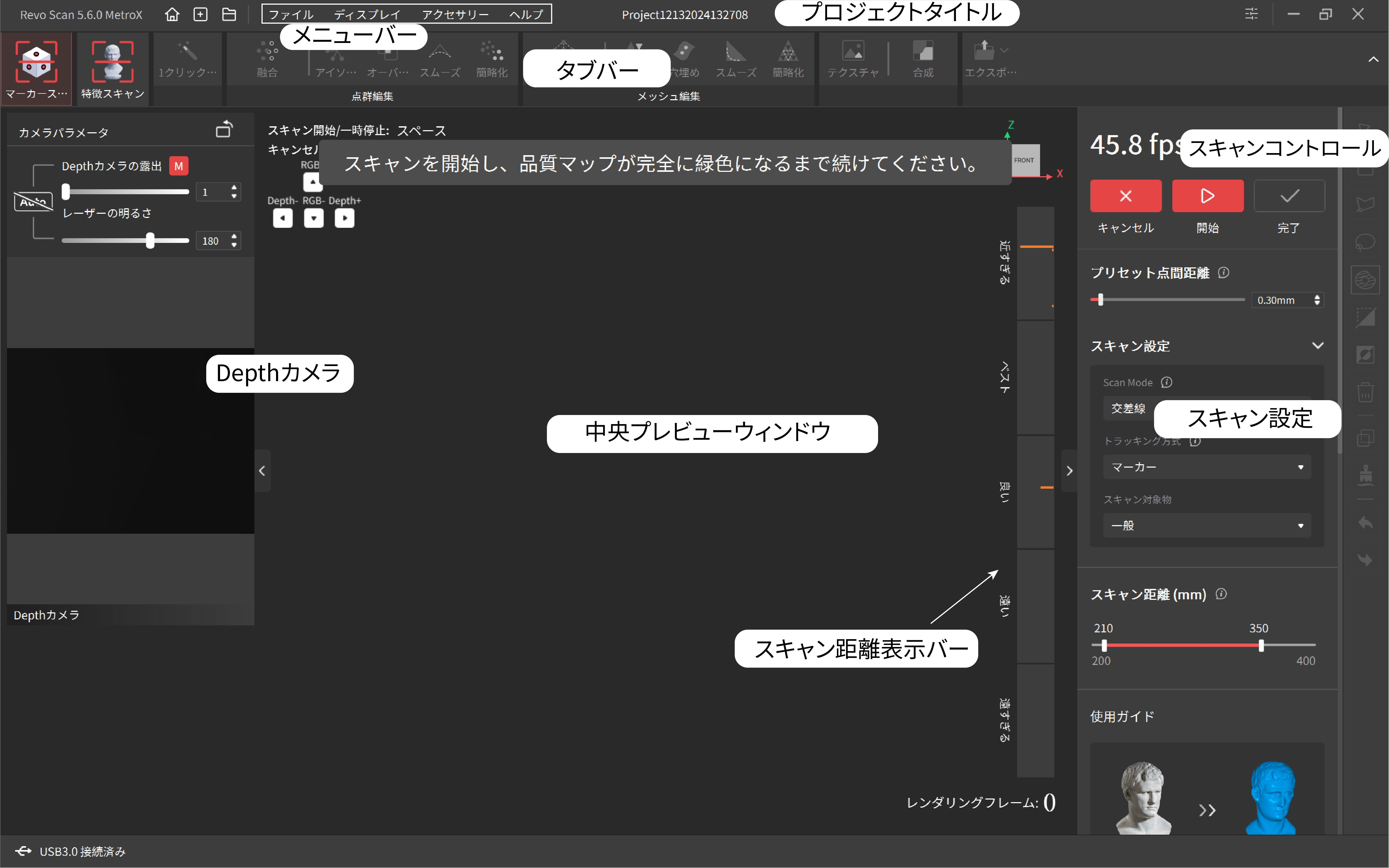Screen dimensions: 1389x868
Task: Click the 0.30mm point distance stepper
Action: click(x=1317, y=300)
